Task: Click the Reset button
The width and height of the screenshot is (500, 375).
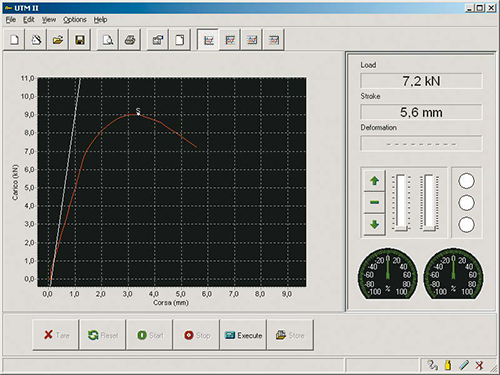Action: (x=103, y=335)
